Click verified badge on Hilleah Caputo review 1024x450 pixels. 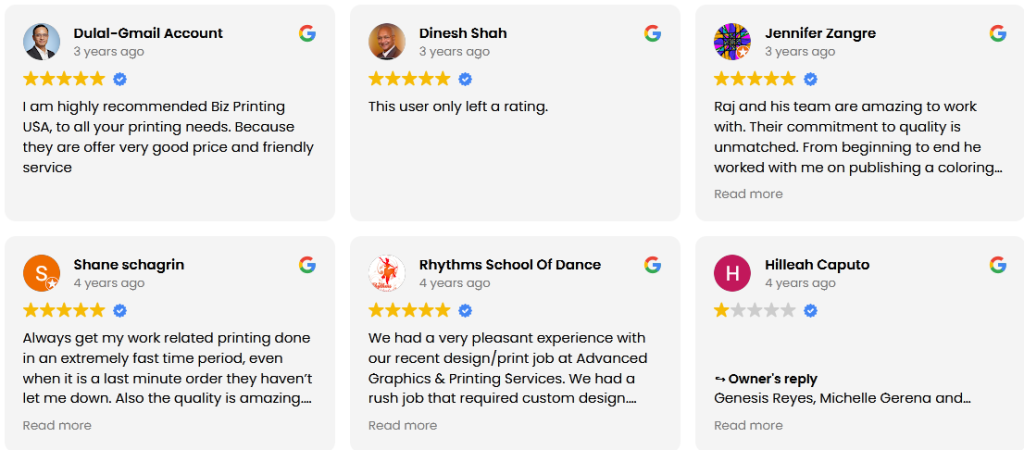(x=810, y=311)
